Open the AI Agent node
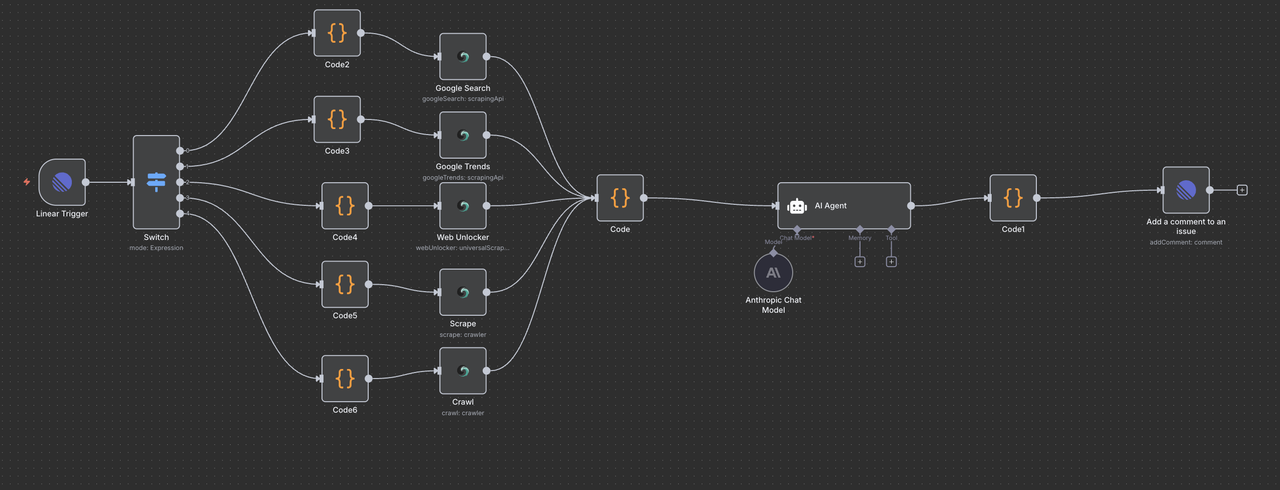 pyautogui.click(x=844, y=206)
